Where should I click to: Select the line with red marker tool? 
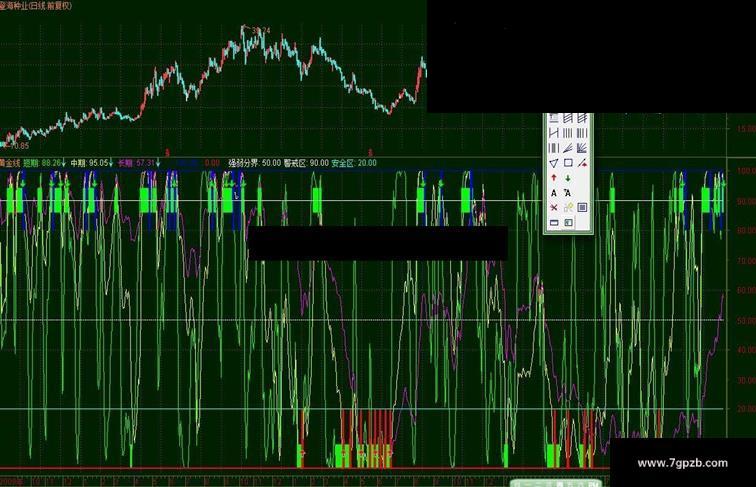click(x=582, y=163)
